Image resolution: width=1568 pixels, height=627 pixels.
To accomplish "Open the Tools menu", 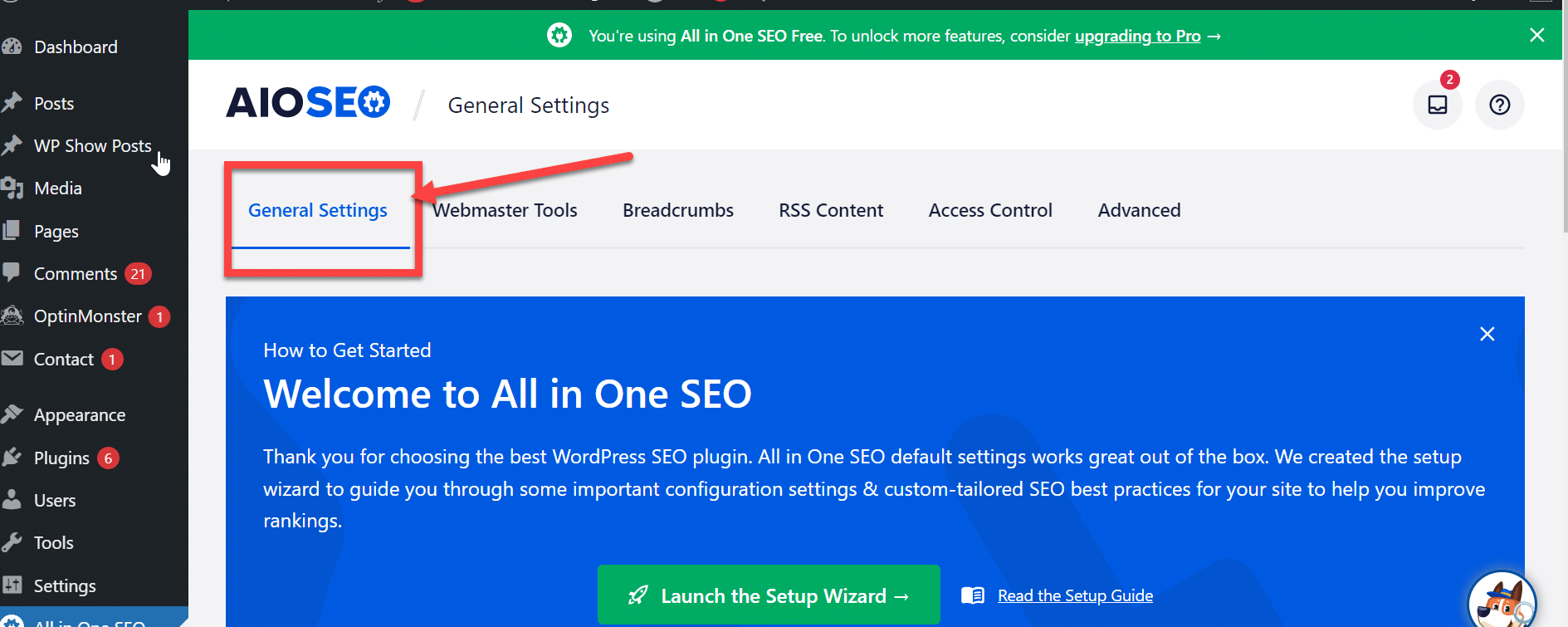I will pyautogui.click(x=53, y=543).
